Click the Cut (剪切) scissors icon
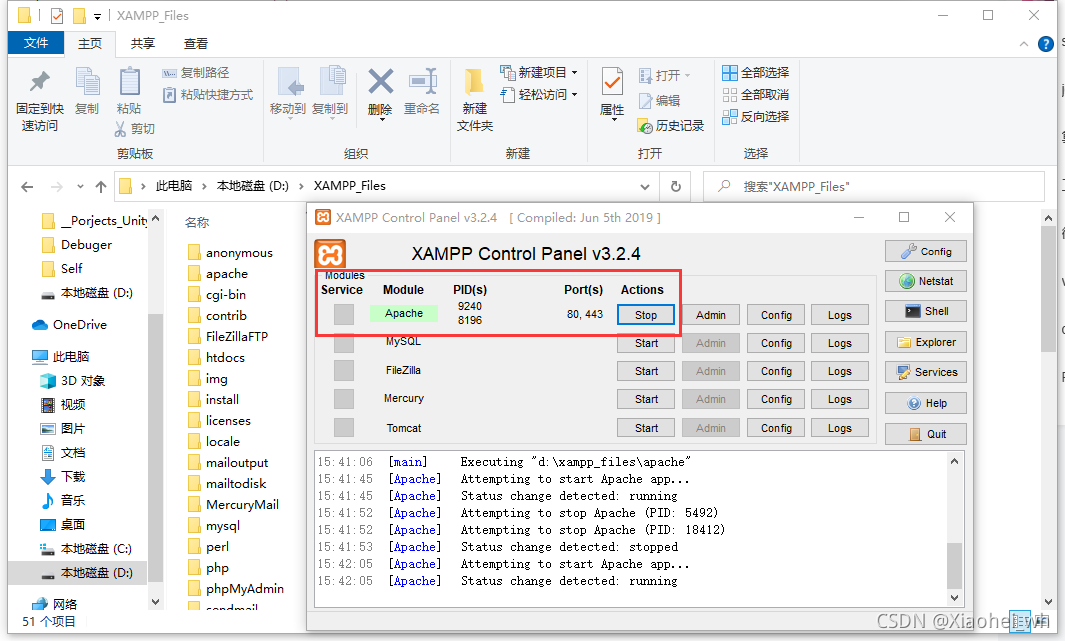Viewport: 1065px width, 641px height. click(120, 128)
